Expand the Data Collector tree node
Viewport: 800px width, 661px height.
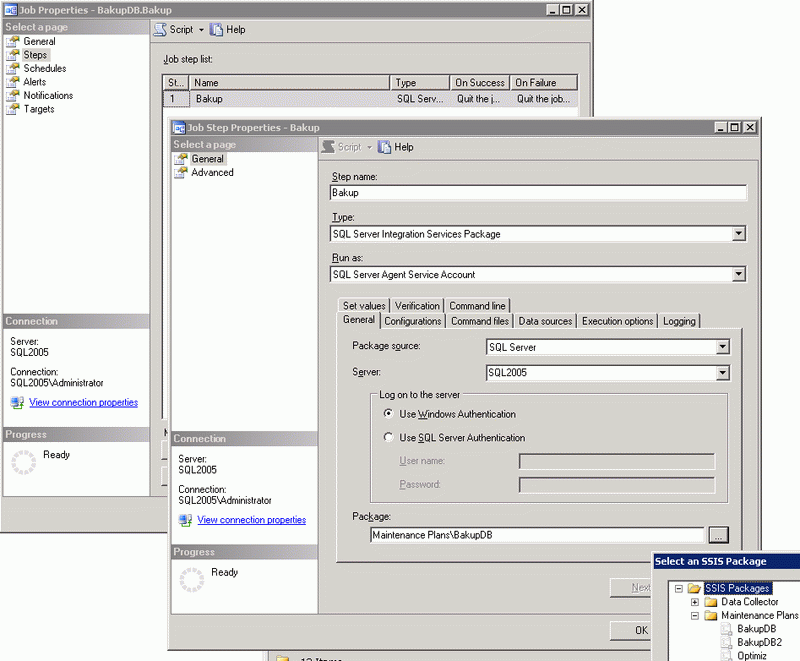point(695,602)
